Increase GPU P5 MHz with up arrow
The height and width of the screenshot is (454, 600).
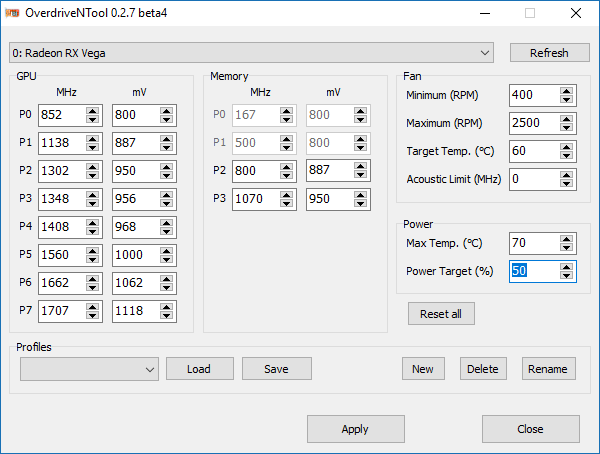click(x=92, y=251)
